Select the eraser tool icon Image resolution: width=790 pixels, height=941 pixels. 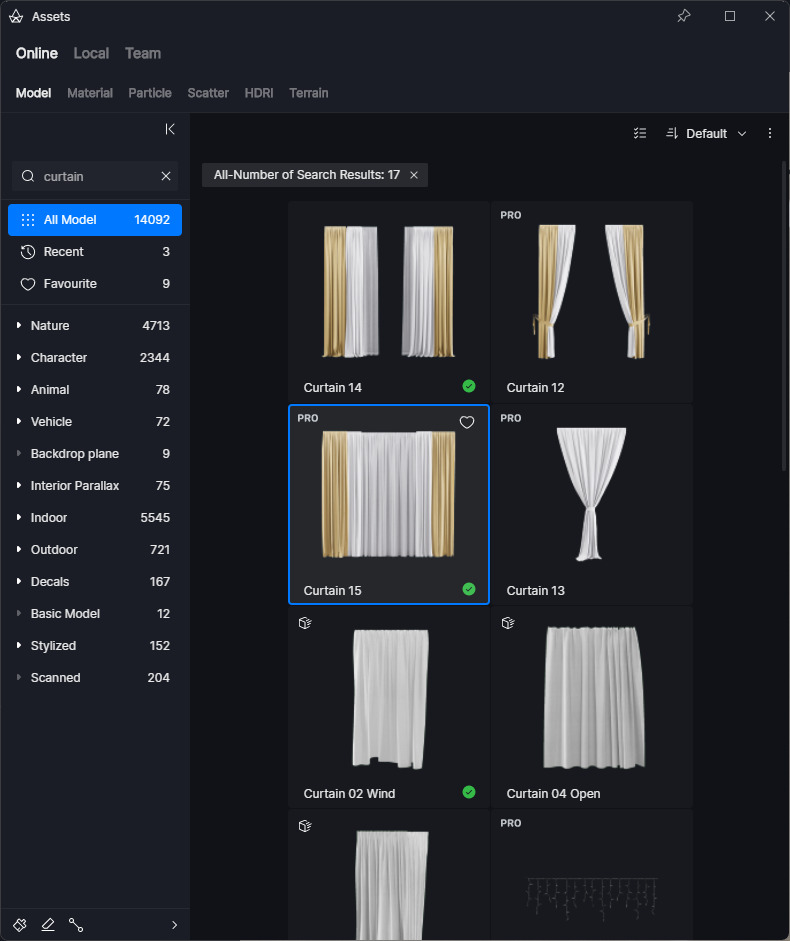click(48, 925)
